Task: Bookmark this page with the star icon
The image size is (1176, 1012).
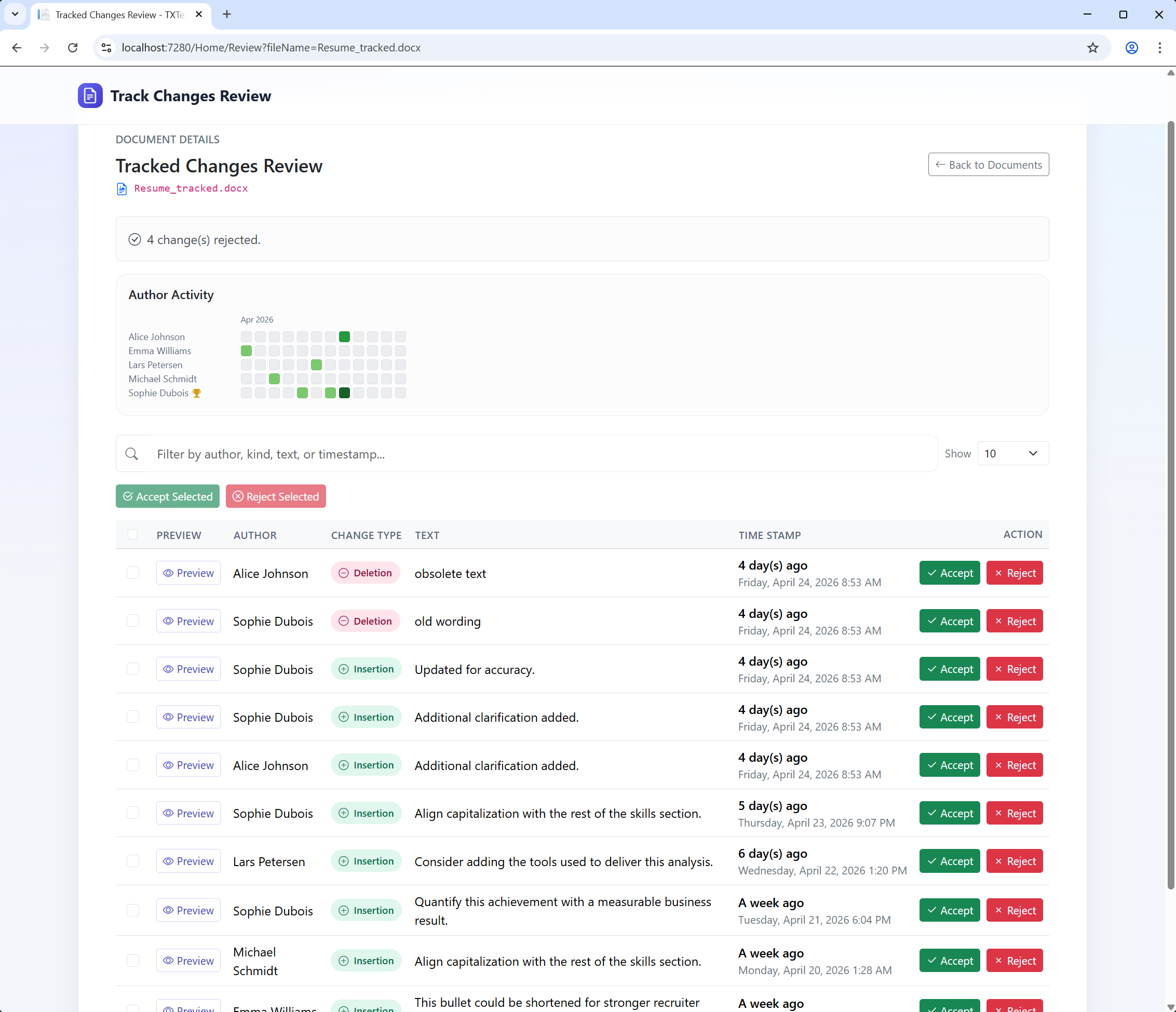Action: [x=1092, y=48]
